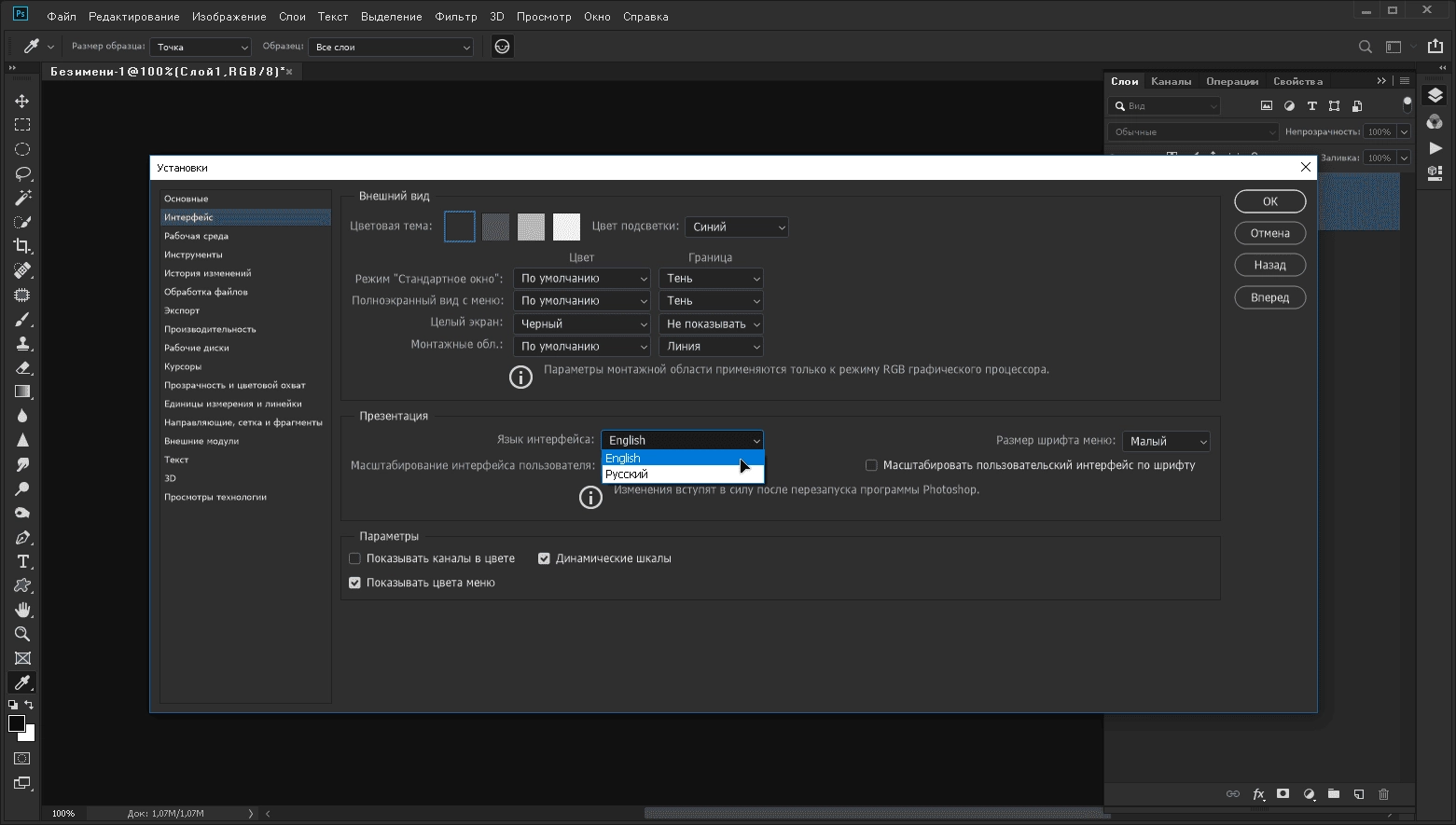Select Рабочая среда preferences category
This screenshot has height=825, width=1456.
[245, 236]
